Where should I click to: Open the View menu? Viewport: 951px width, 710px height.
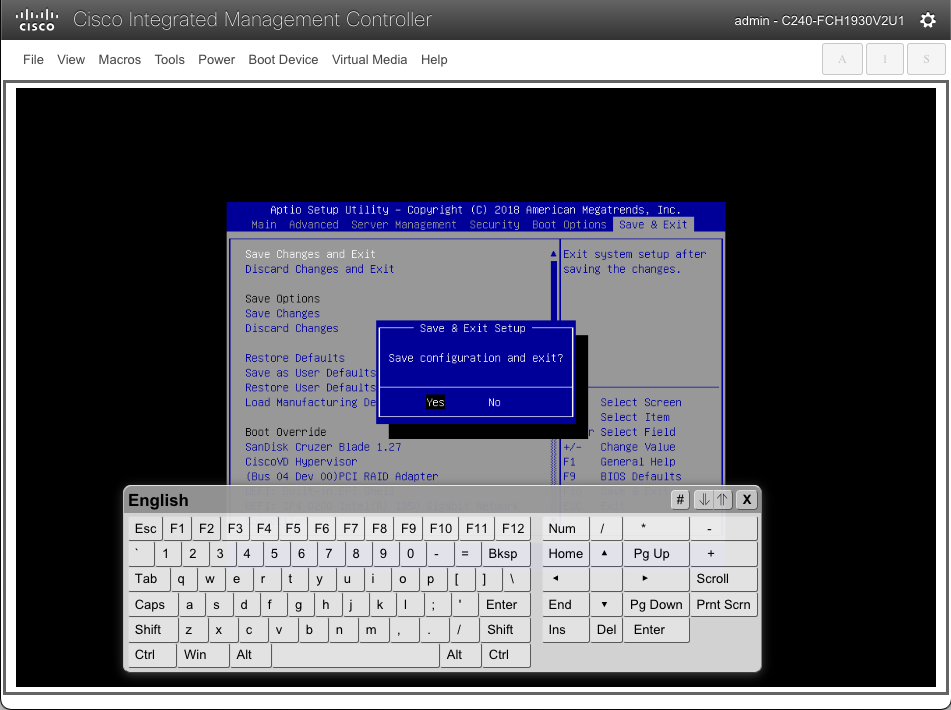pyautogui.click(x=71, y=59)
